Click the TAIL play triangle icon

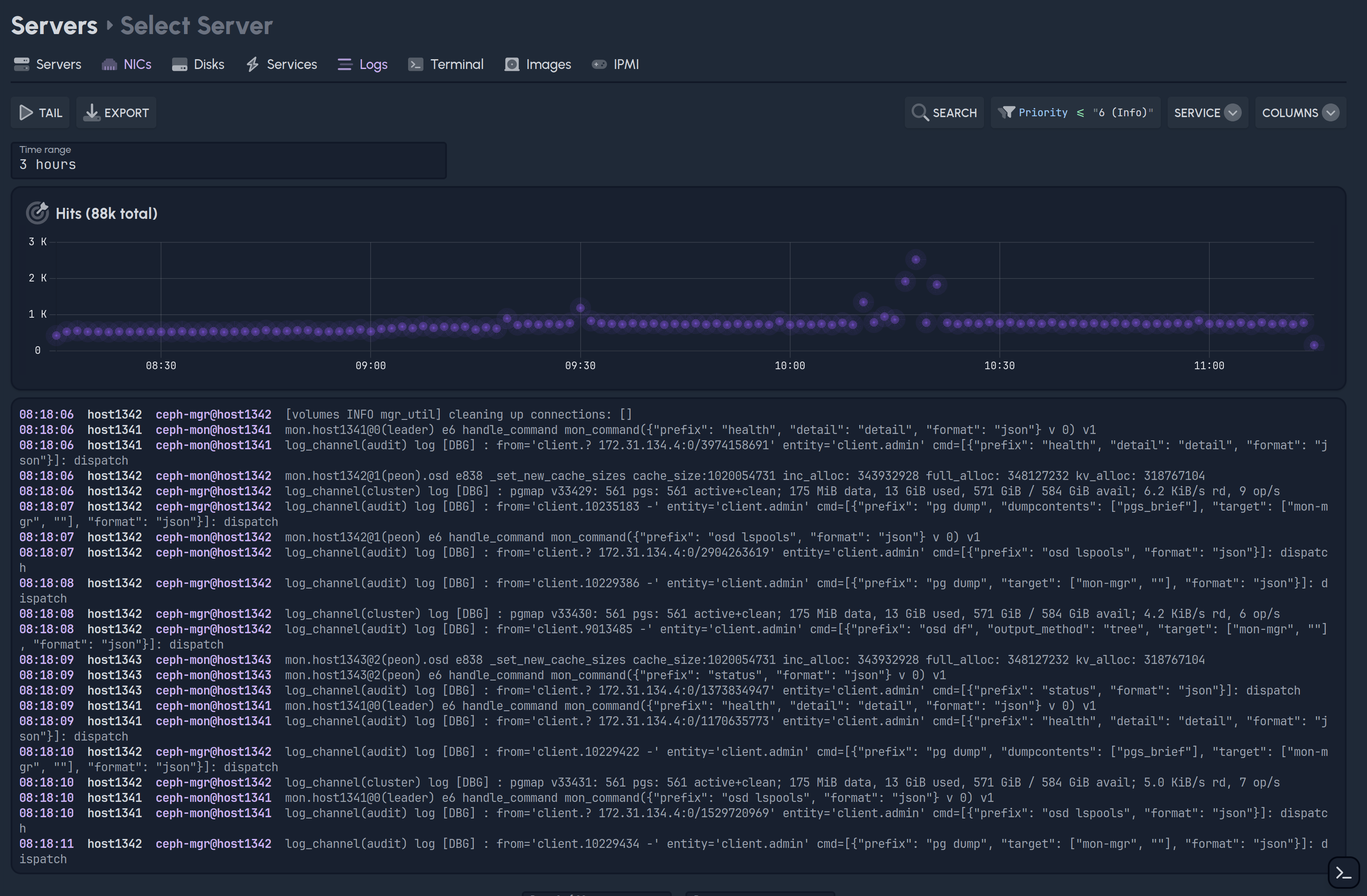point(26,112)
